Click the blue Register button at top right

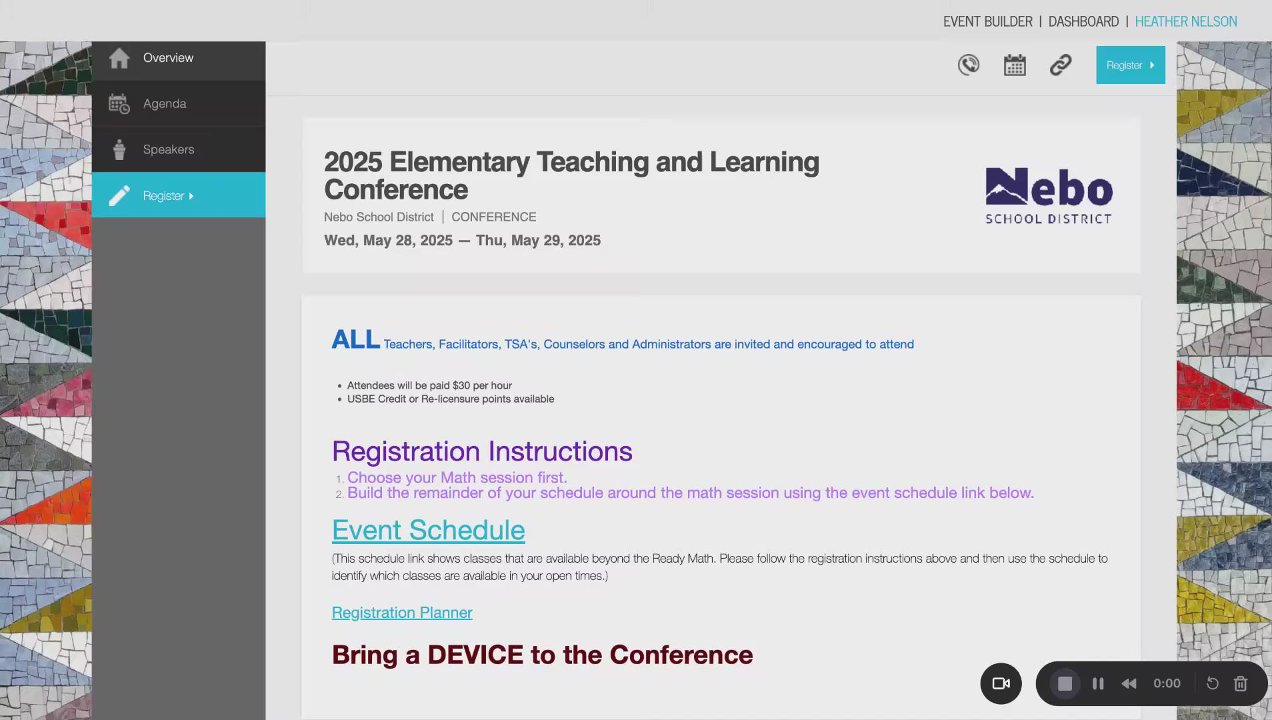point(1130,65)
